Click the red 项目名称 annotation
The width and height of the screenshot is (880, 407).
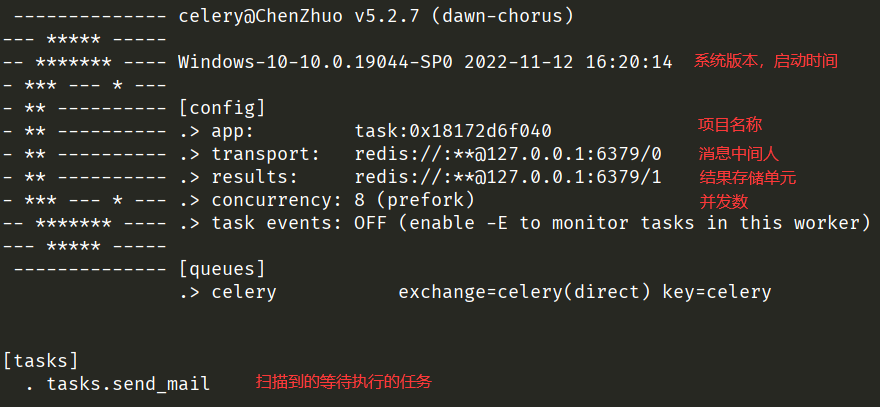tap(730, 125)
